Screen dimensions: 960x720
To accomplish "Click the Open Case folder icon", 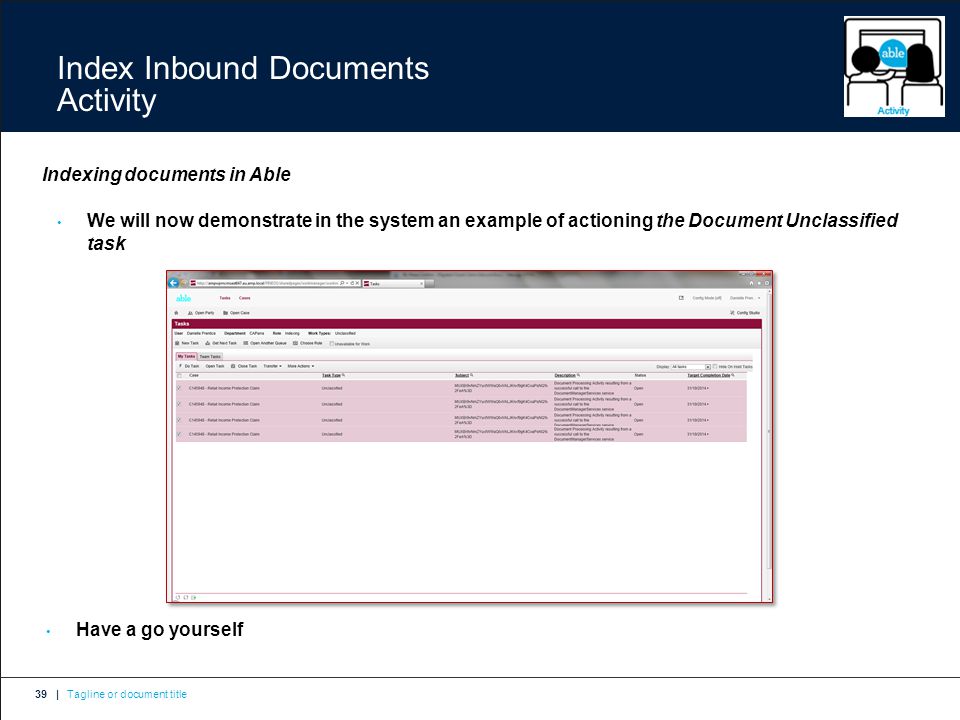I will (225, 313).
